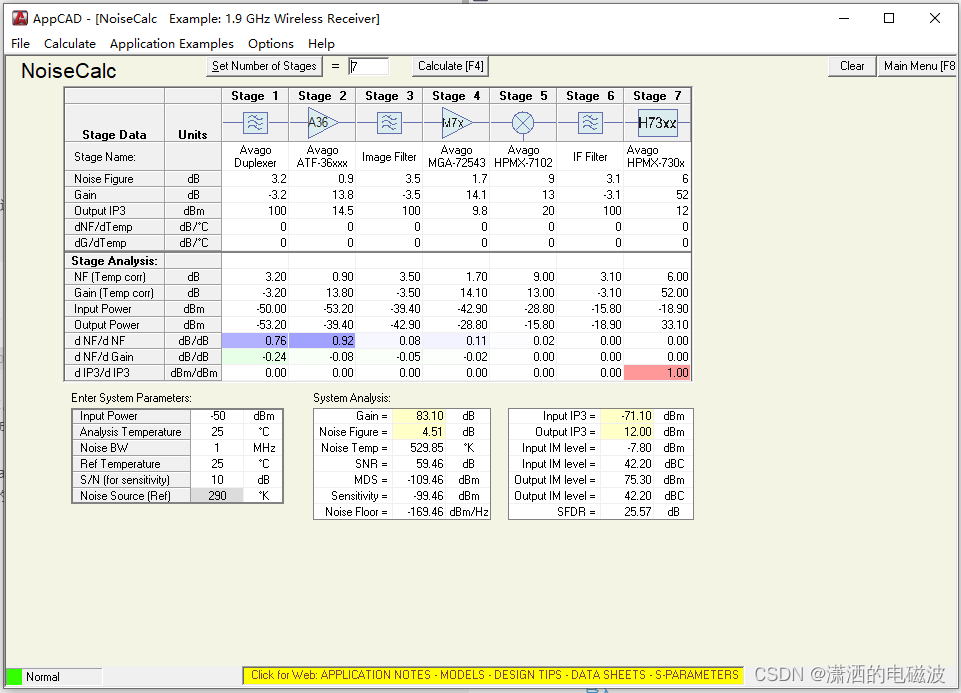This screenshot has width=961, height=693.
Task: Click the red d IP3 Stage 7 cell
Action: 657,373
